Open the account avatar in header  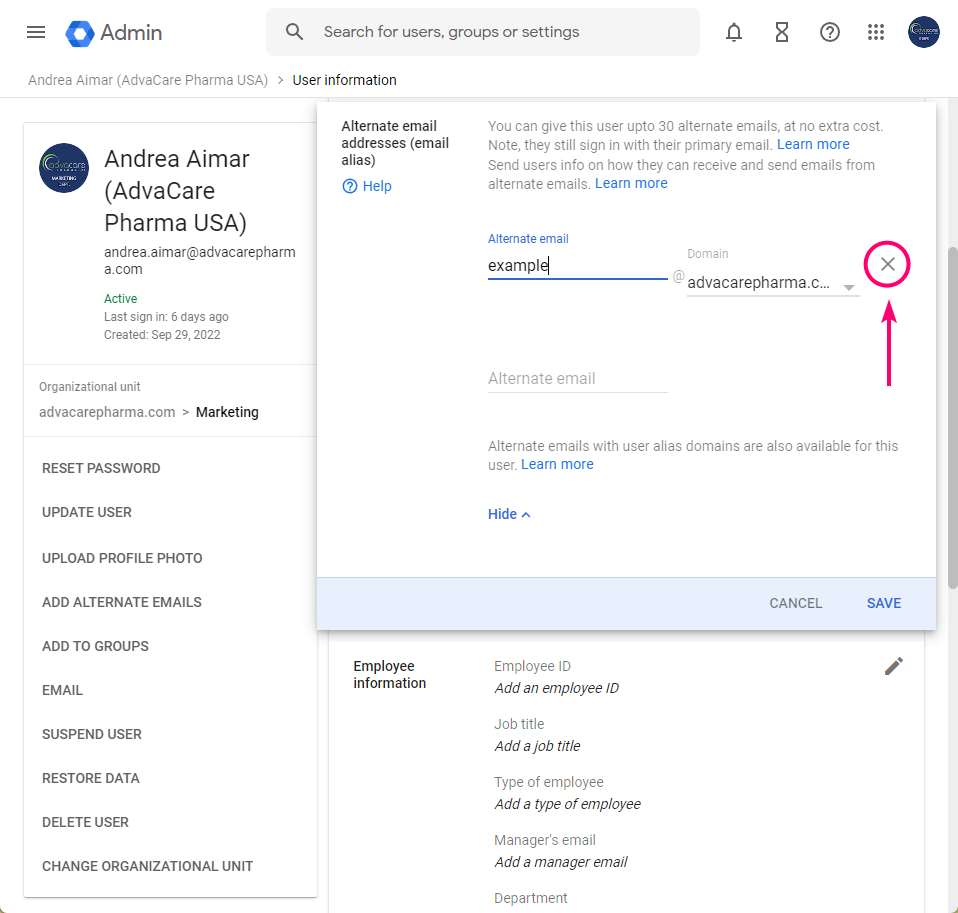(x=923, y=32)
